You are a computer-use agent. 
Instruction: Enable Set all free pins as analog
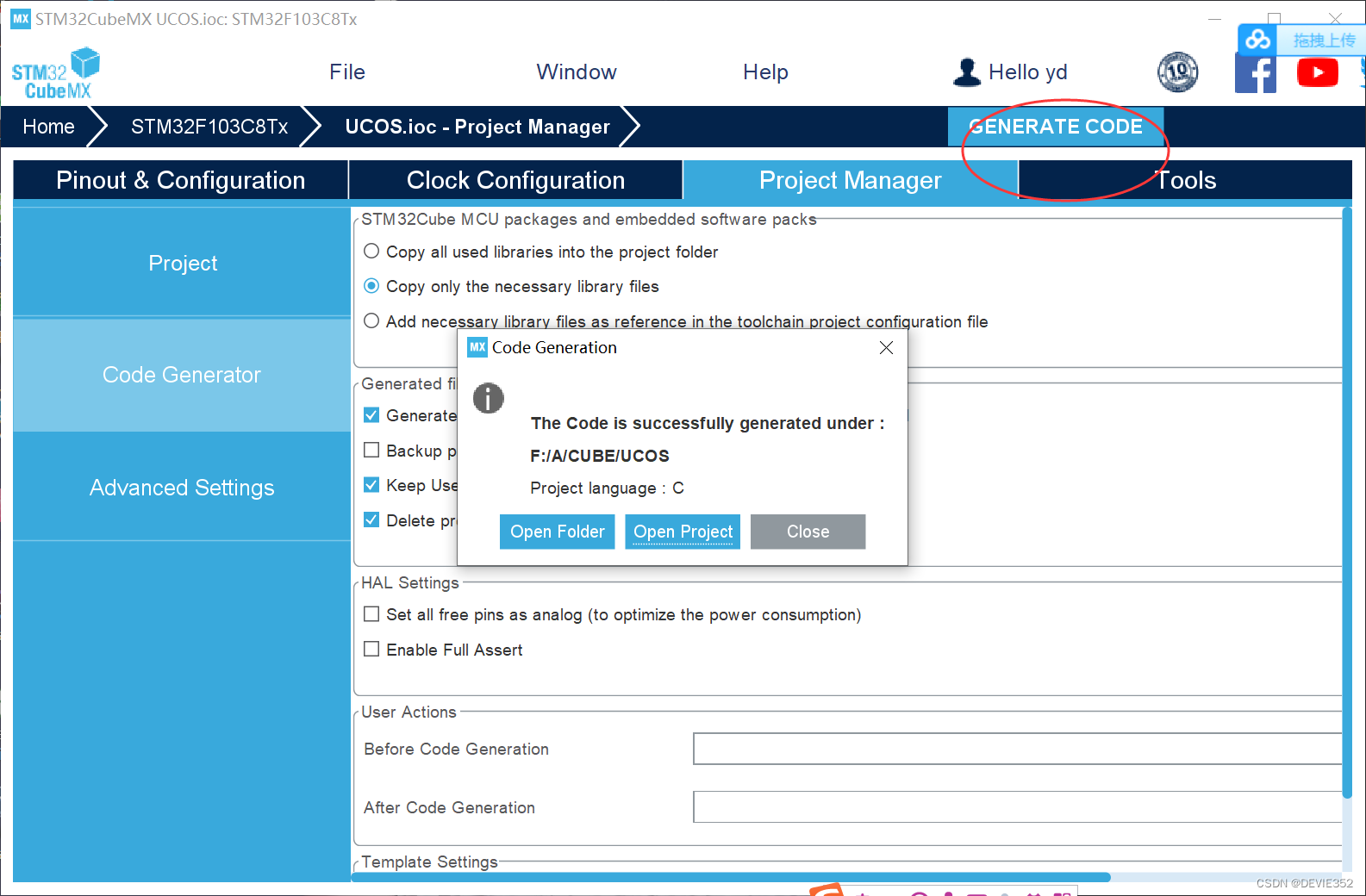pyautogui.click(x=371, y=614)
